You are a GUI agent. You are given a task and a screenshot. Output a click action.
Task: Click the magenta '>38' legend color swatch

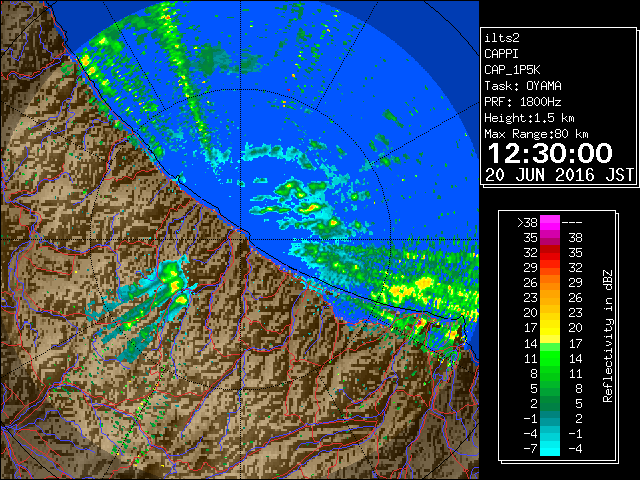(550, 222)
